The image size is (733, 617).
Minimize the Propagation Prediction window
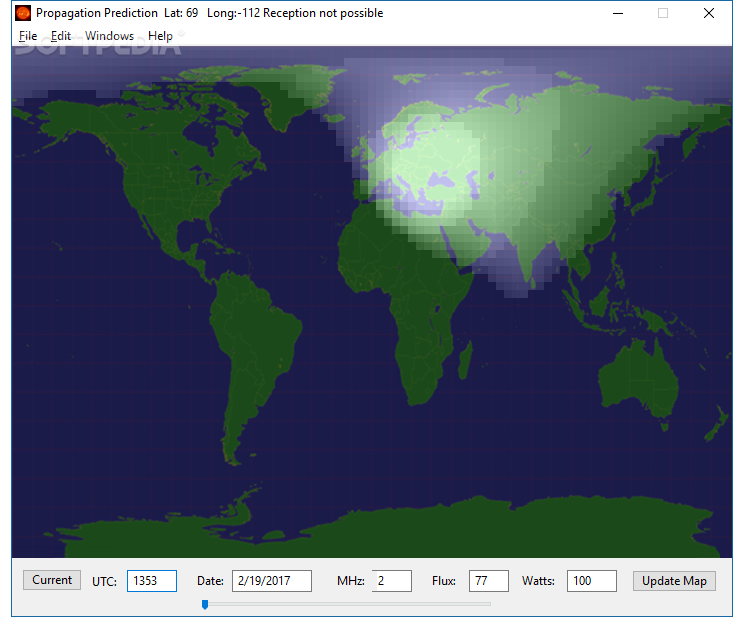coord(618,13)
